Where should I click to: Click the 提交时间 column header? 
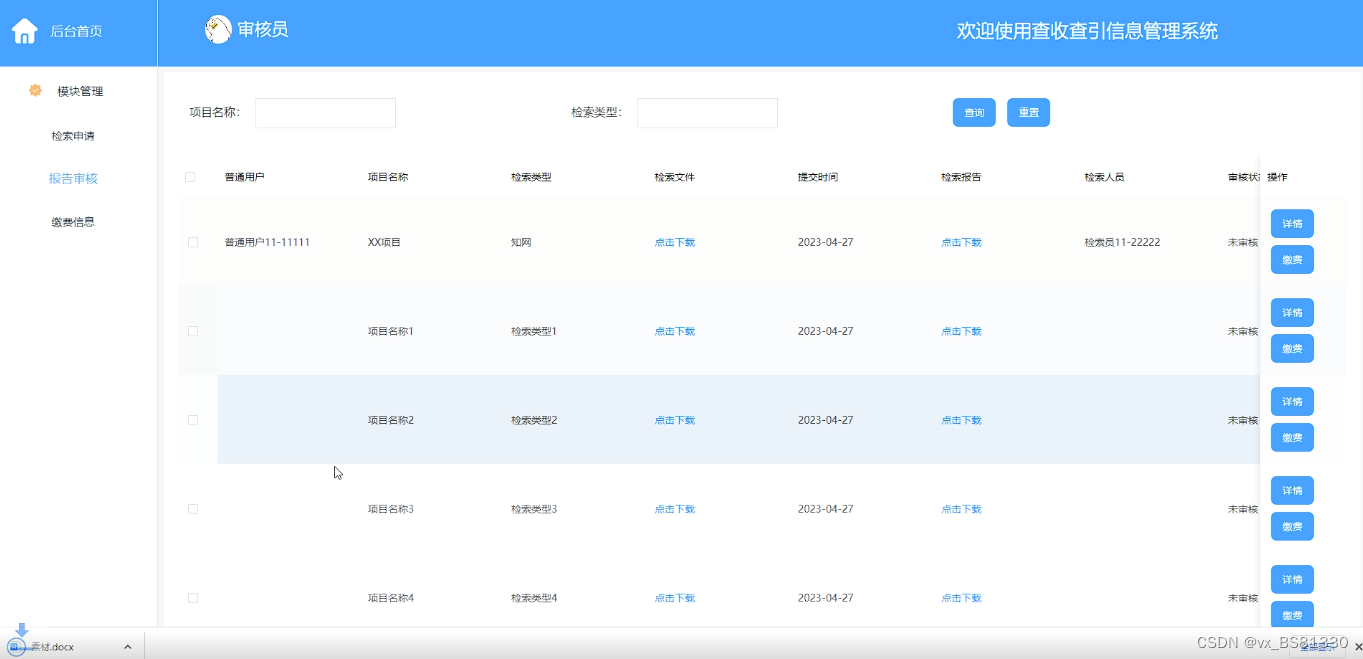coord(818,177)
